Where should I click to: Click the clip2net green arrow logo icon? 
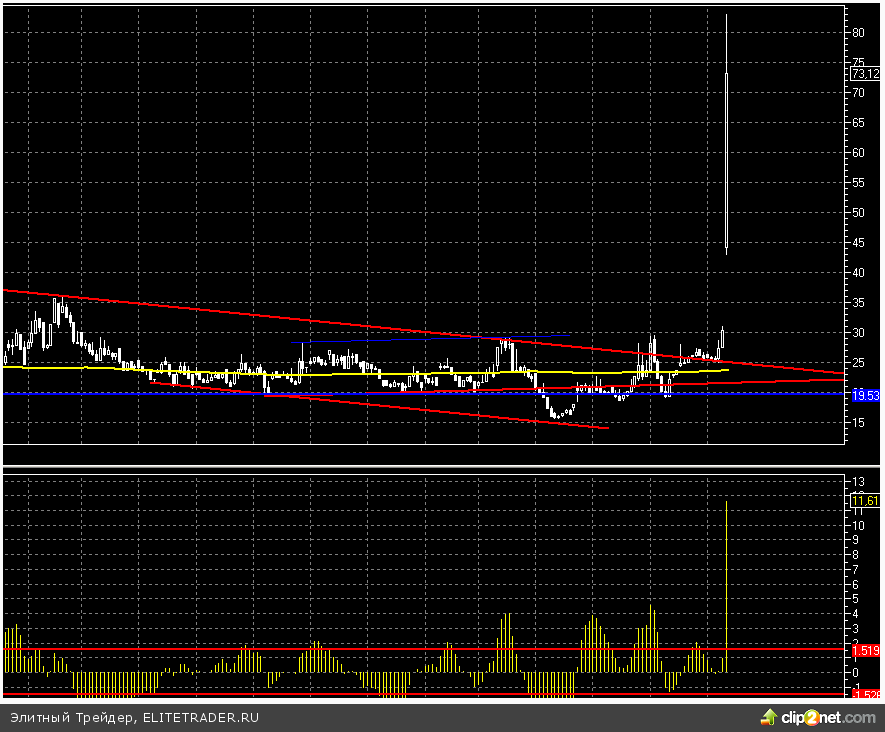pyautogui.click(x=769, y=716)
